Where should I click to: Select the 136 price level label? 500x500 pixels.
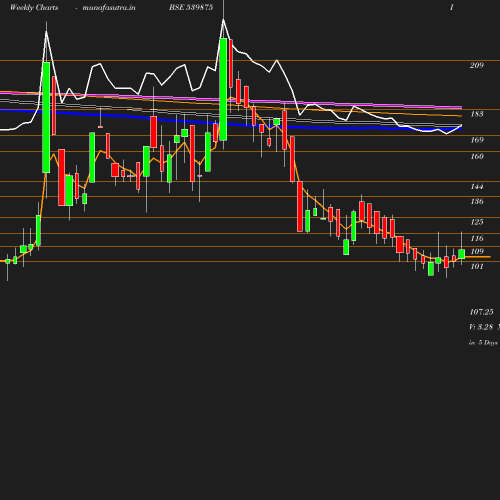point(477,201)
